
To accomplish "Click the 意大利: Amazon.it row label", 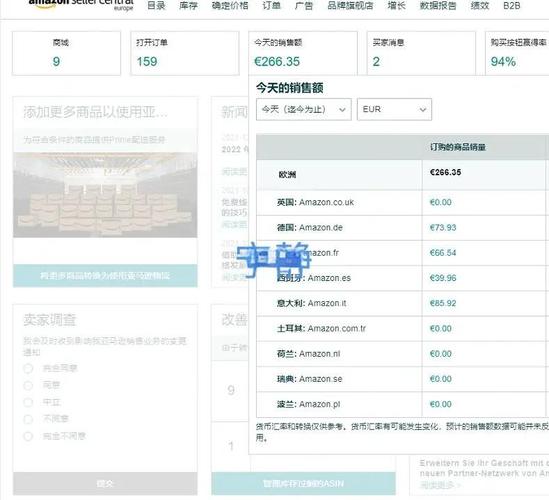I will click(x=311, y=303).
